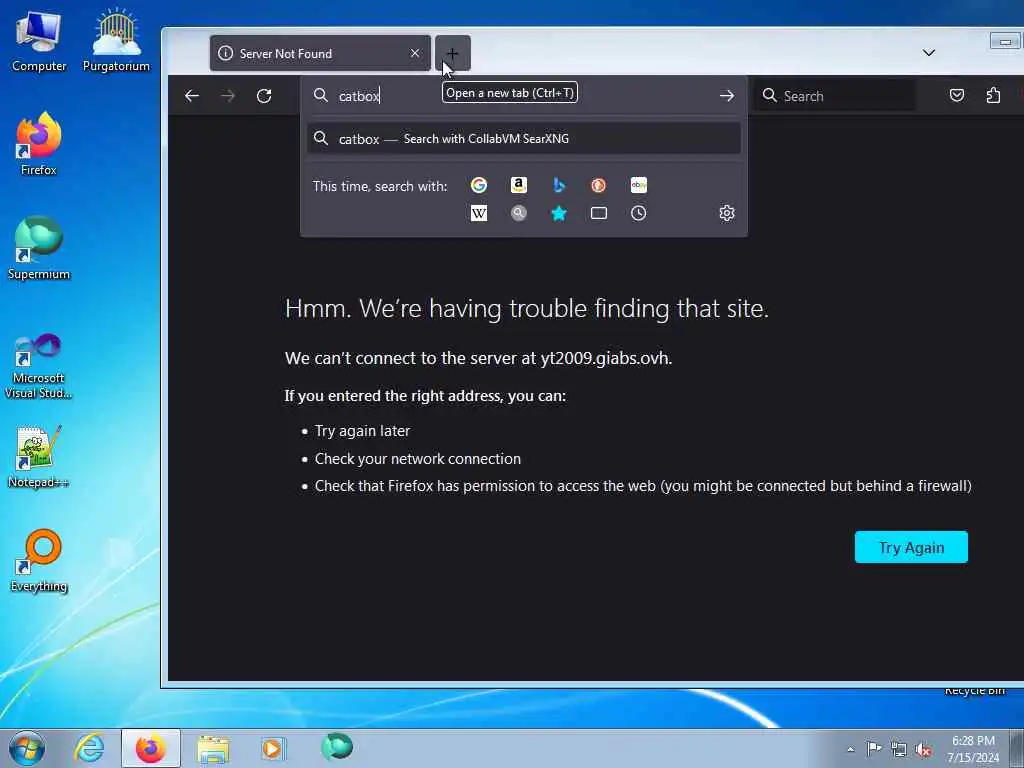The height and width of the screenshot is (768, 1024).
Task: Click the Firefox taskbar button
Action: coord(151,748)
